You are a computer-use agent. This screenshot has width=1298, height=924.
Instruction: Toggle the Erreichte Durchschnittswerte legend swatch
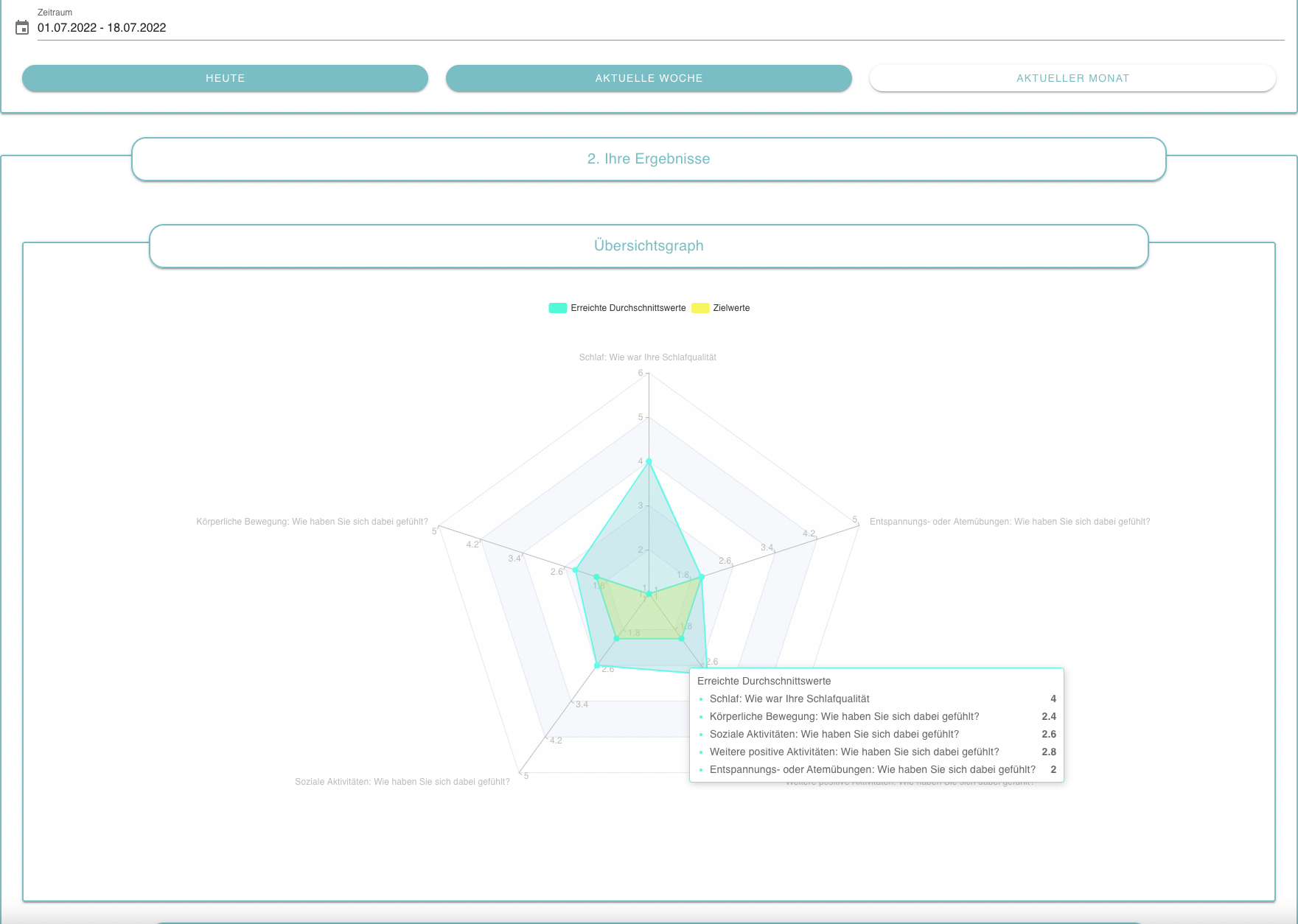pos(558,308)
